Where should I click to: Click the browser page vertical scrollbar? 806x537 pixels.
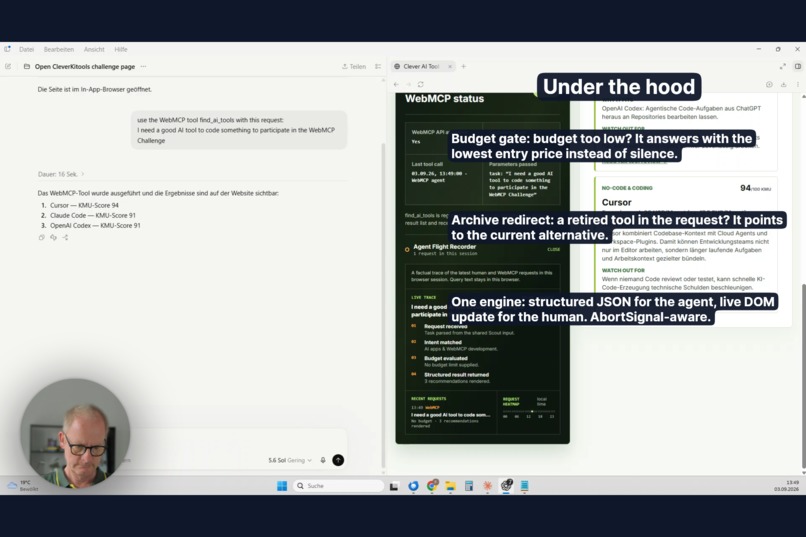point(803,378)
